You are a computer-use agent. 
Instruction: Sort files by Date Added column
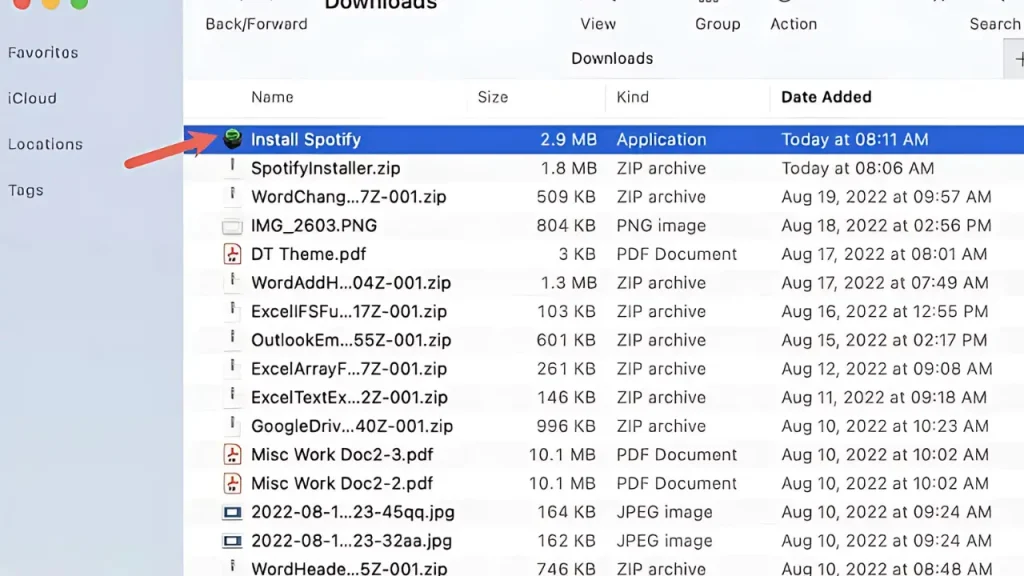coord(826,97)
